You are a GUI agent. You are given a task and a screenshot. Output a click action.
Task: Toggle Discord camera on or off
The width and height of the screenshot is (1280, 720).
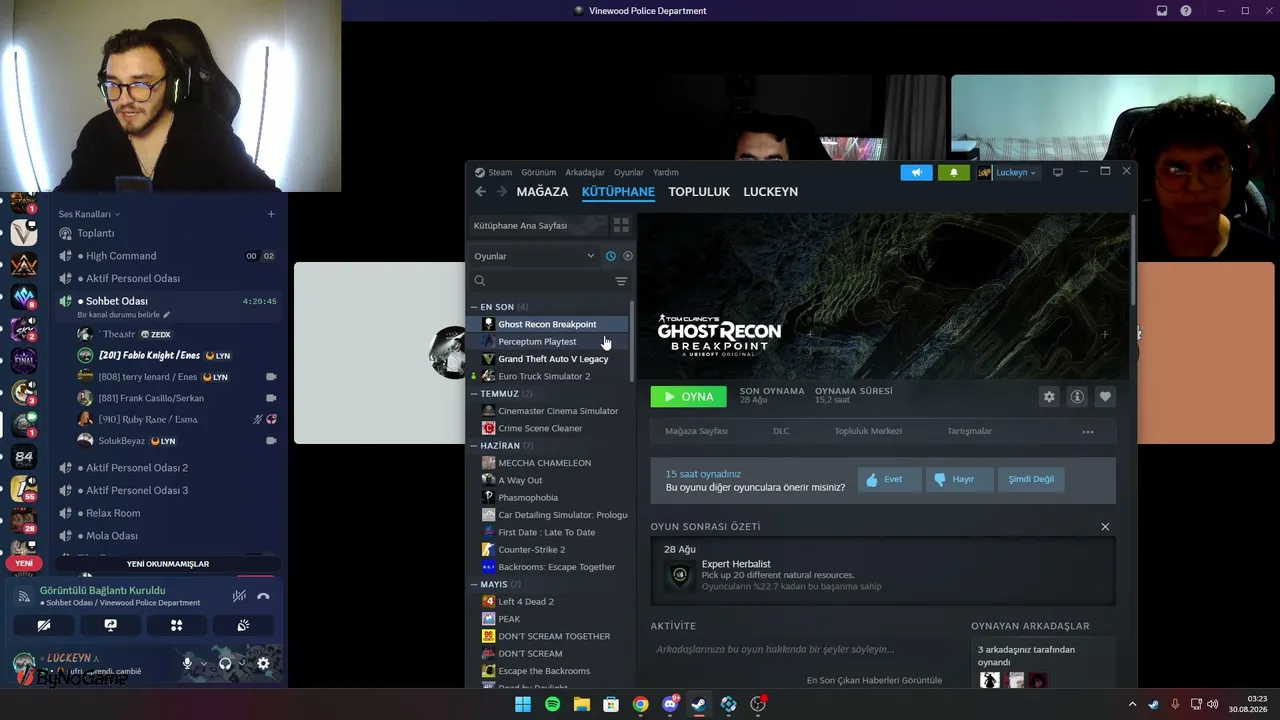(44, 625)
